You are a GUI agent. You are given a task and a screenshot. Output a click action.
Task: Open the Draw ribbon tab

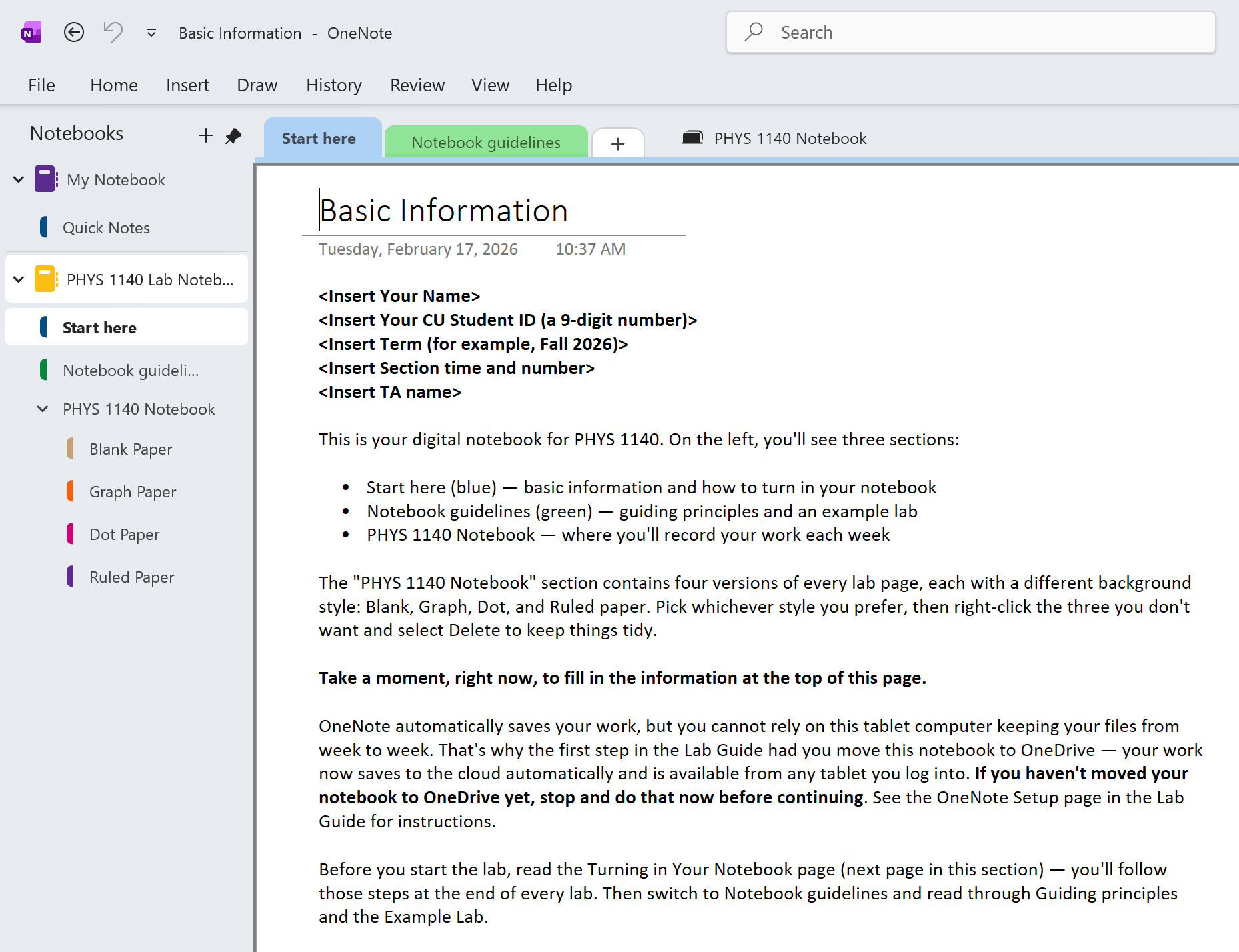[x=257, y=85]
